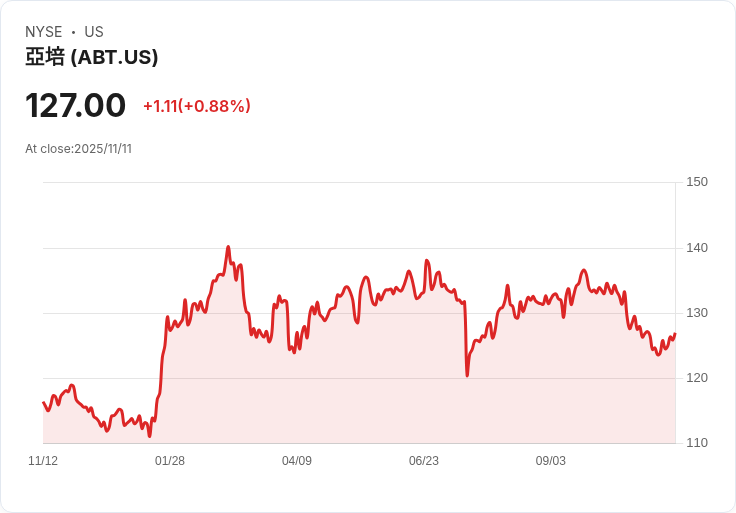Viewport: 736px width, 513px height.
Task: Click the +1.11(+0.88%) price change text
Action: click(197, 106)
